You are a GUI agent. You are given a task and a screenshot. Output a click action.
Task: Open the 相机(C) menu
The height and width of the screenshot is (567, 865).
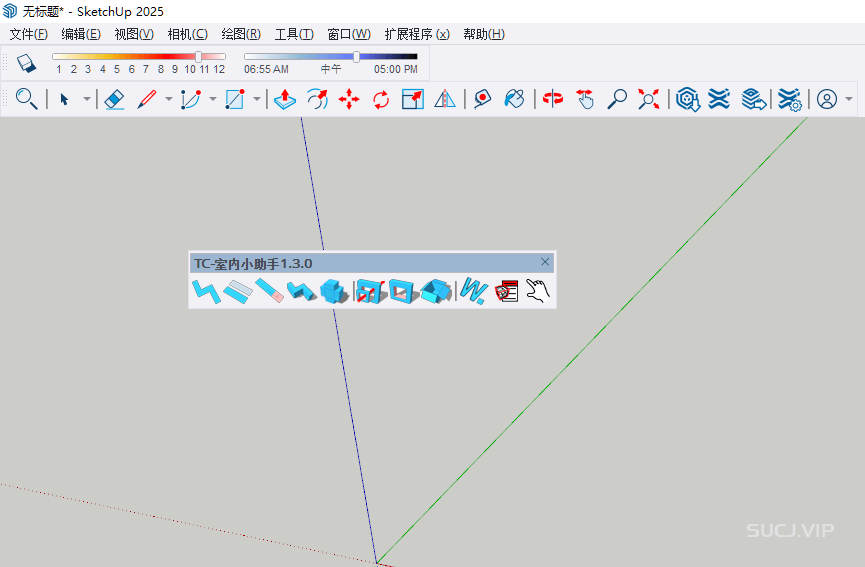(188, 34)
